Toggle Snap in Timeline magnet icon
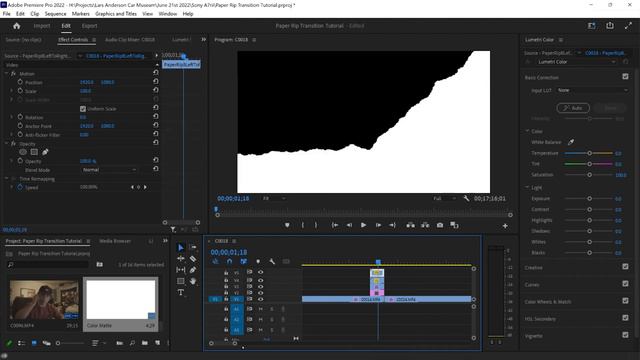The height and width of the screenshot is (360, 640). tap(229, 261)
